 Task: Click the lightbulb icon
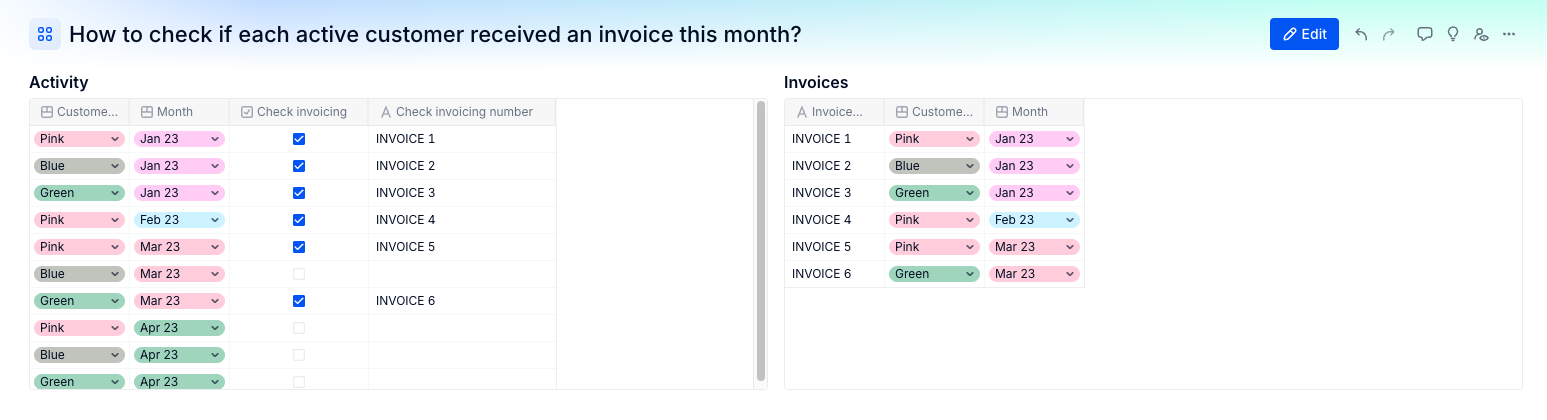(1453, 34)
